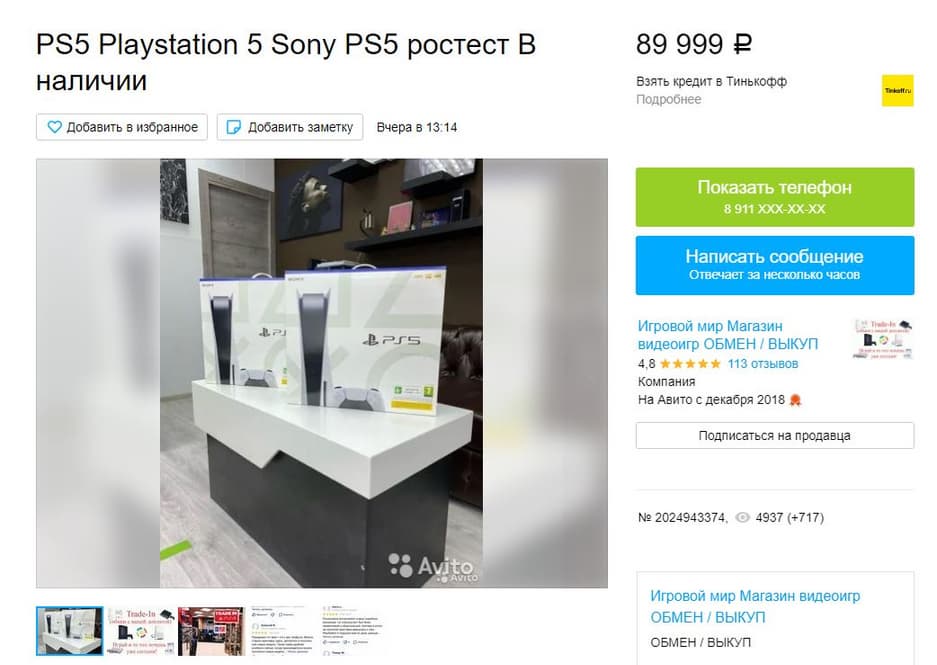937x665 pixels.
Task: Click Взять кредит в Тинькофф link
Action: tap(711, 81)
